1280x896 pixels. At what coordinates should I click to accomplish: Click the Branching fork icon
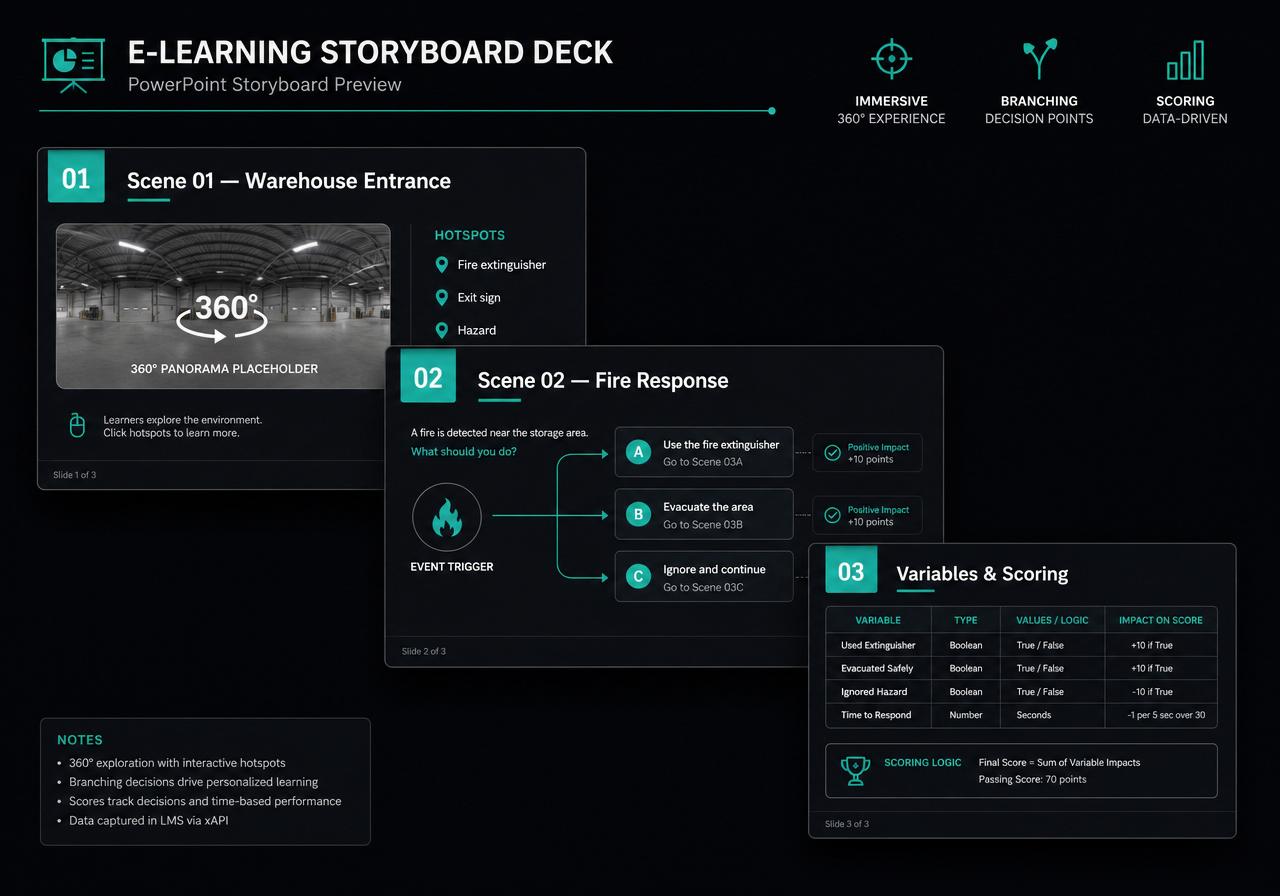1039,59
